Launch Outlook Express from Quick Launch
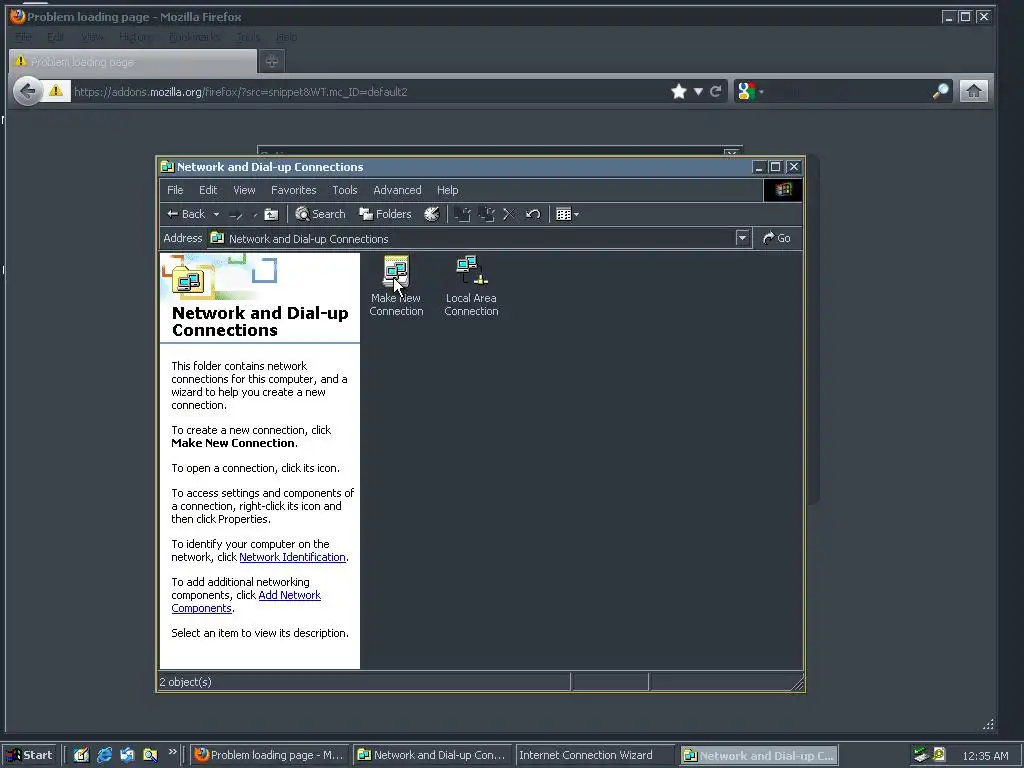The image size is (1024, 768). pos(127,755)
